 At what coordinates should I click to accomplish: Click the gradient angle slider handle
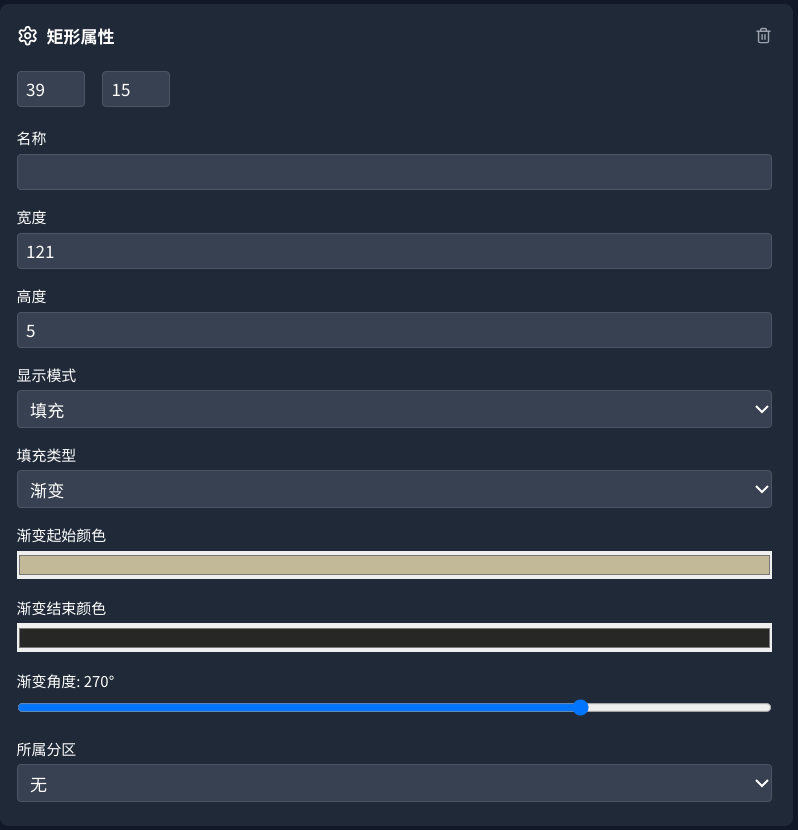pyautogui.click(x=581, y=707)
